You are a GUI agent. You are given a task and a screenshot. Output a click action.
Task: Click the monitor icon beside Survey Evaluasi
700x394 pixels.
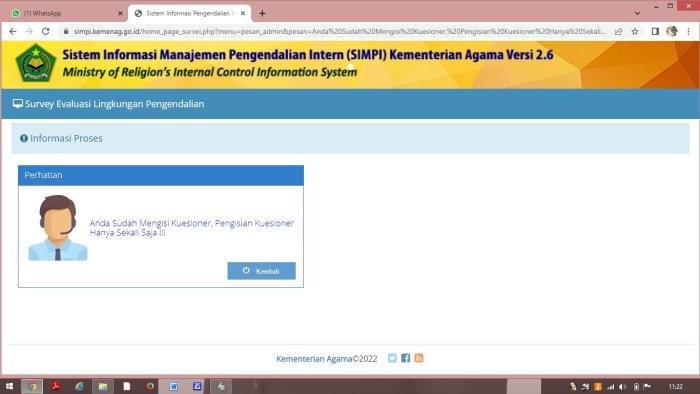[18, 104]
